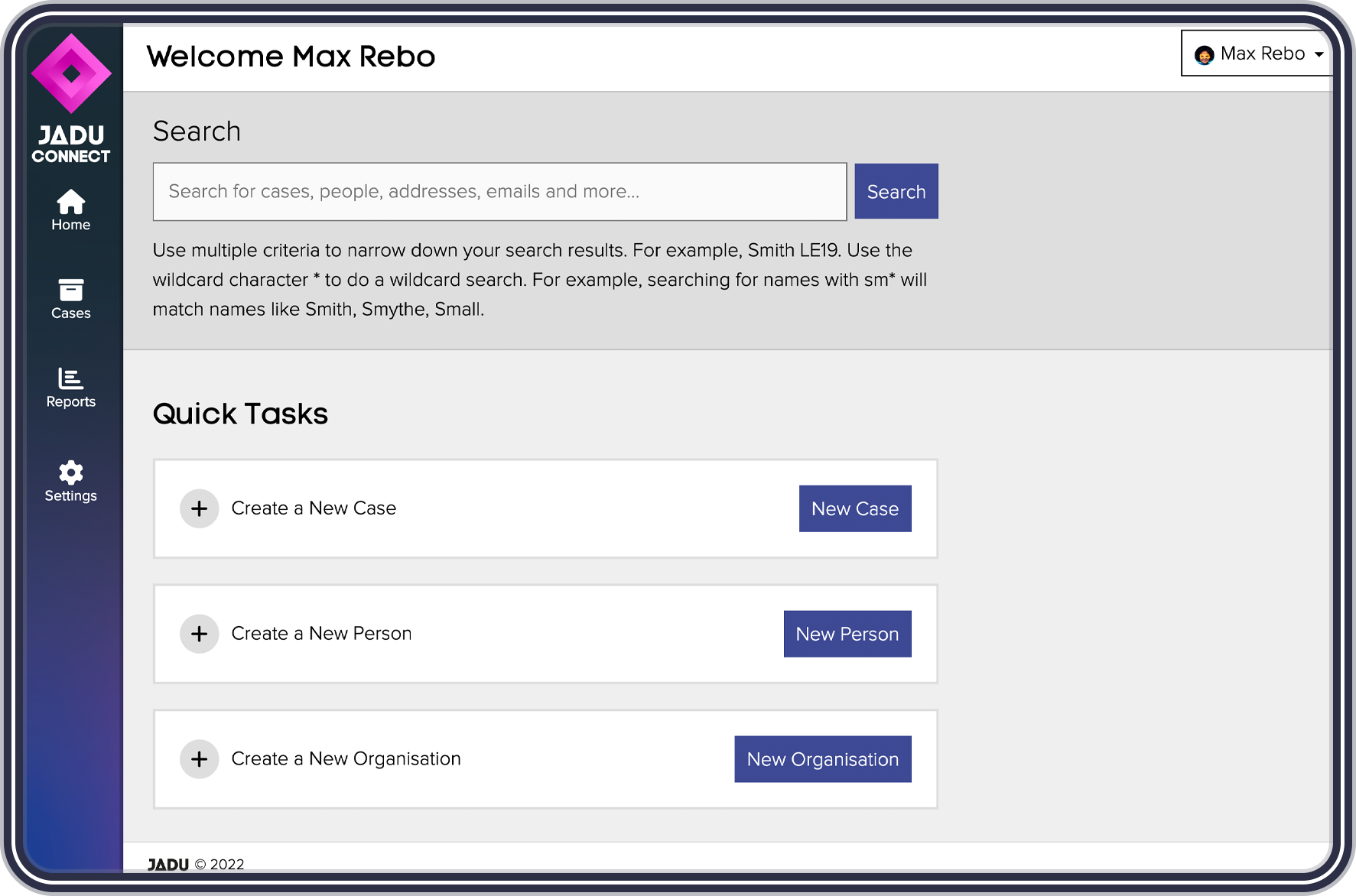Viewport: 1356px width, 896px height.
Task: Click the 'Create a New Person' text
Action: [321, 634]
